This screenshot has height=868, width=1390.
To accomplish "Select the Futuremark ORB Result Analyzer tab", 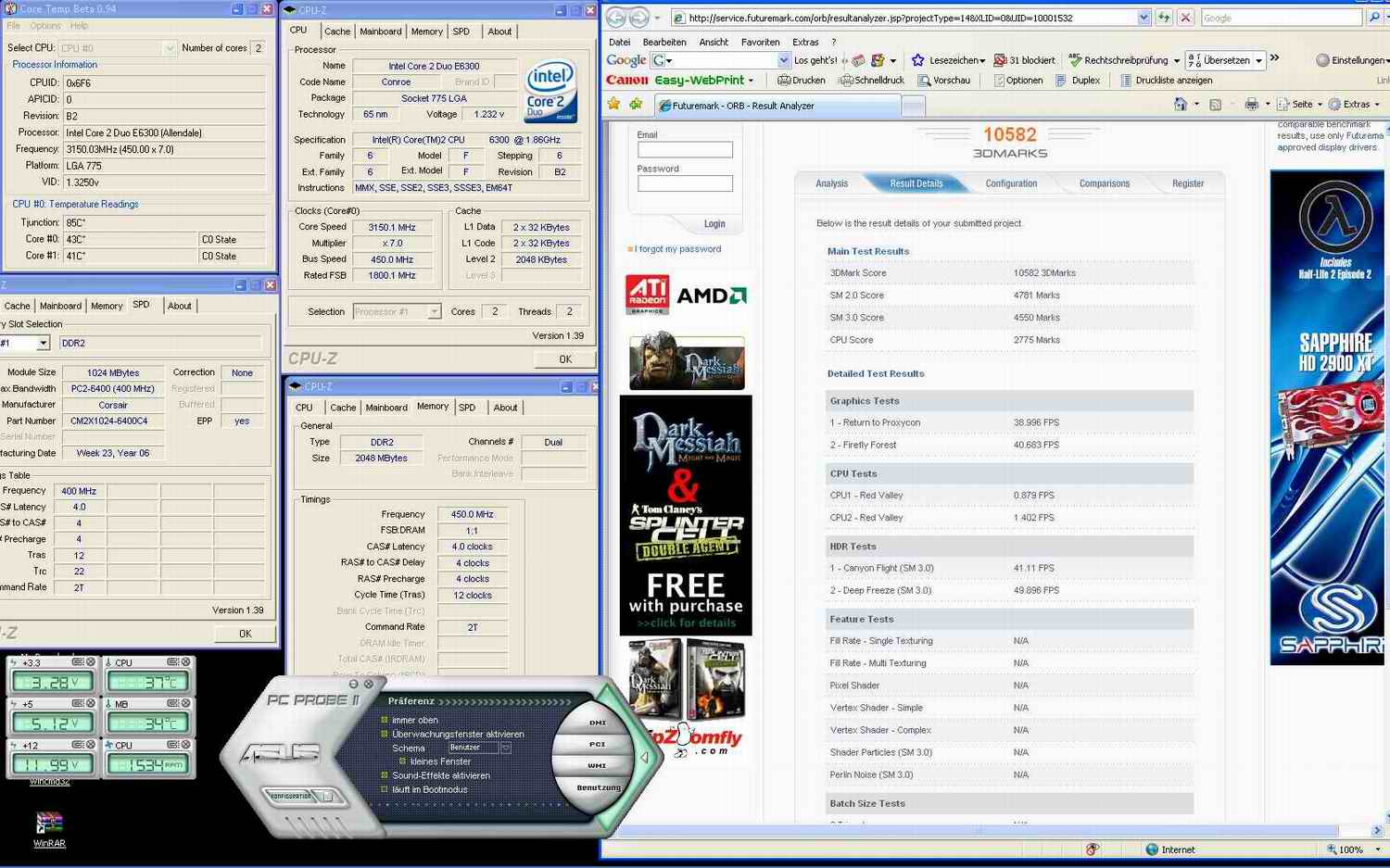I will click(777, 106).
